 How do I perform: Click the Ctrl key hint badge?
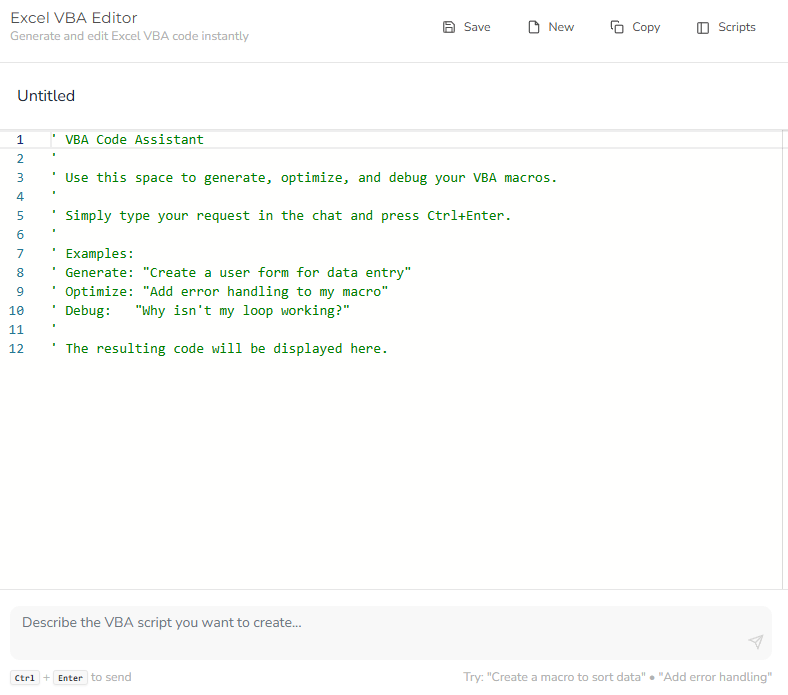pyautogui.click(x=25, y=678)
